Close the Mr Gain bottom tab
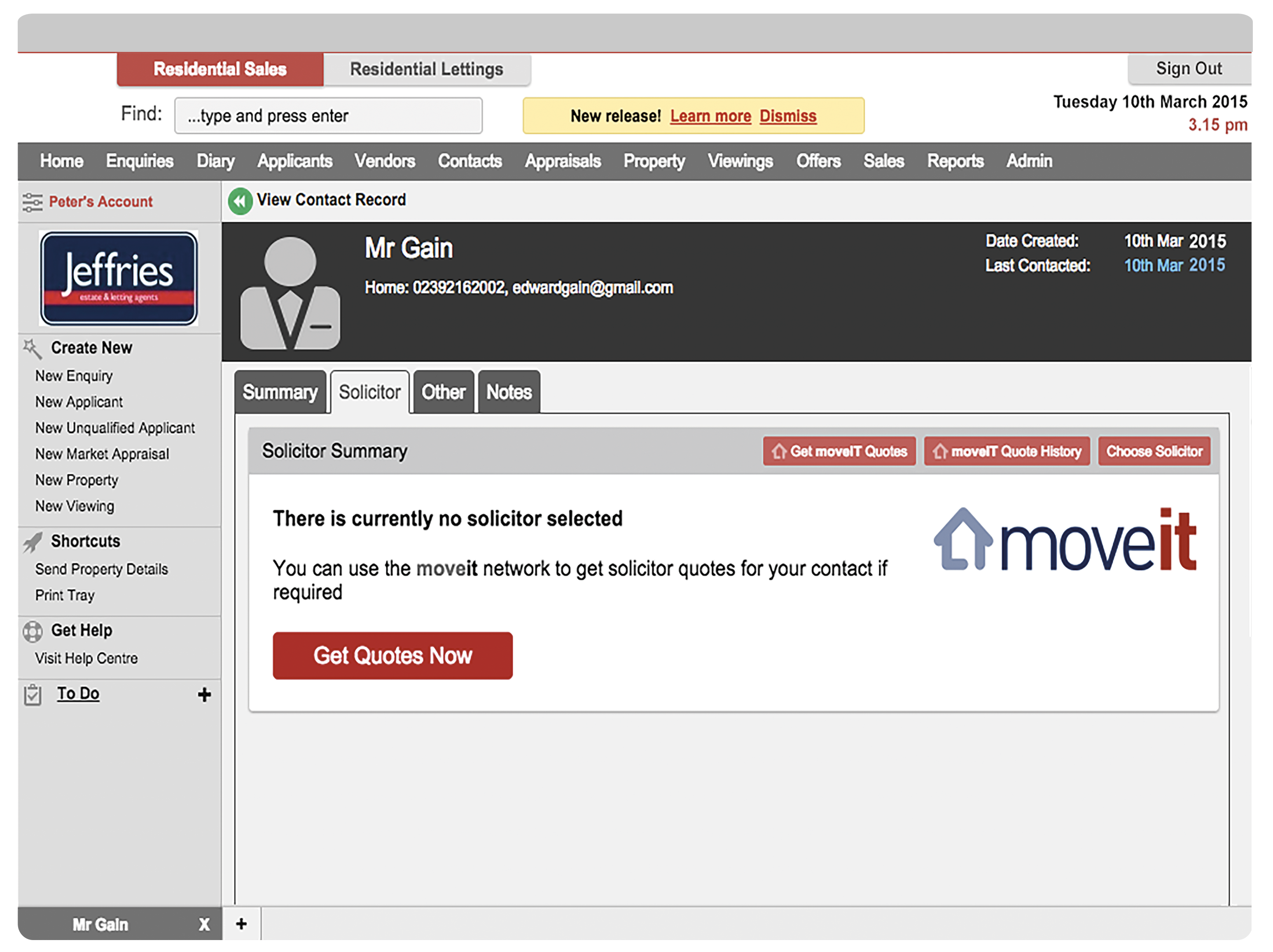Image resolution: width=1273 pixels, height=952 pixels. tap(204, 924)
